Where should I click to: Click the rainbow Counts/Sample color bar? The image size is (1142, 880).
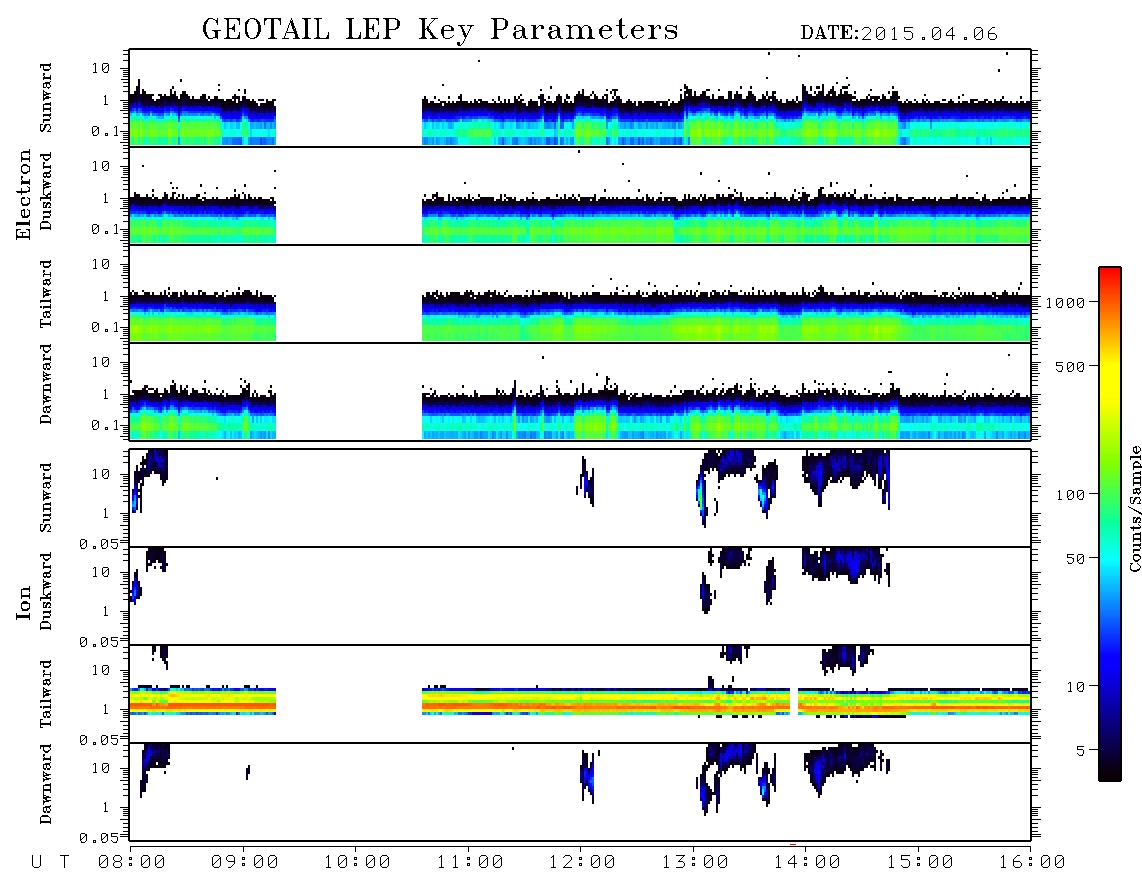tap(1110, 524)
